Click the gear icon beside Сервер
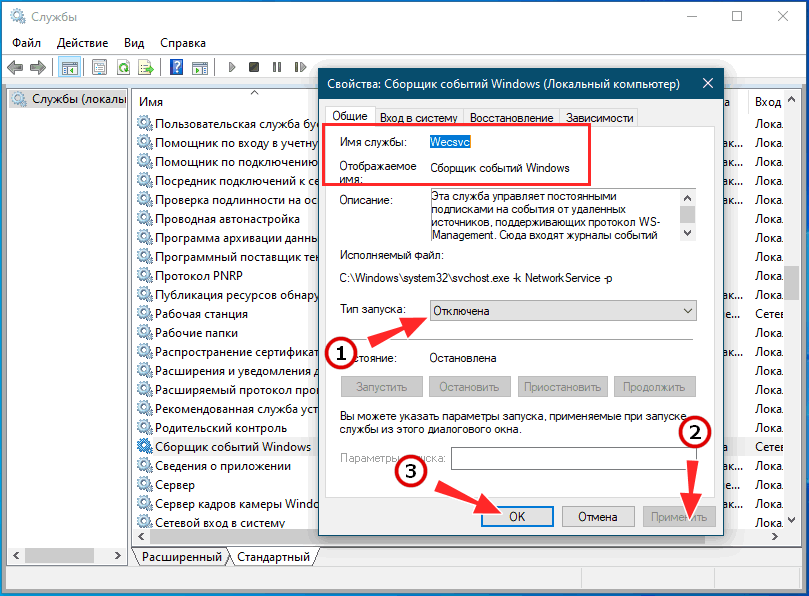 click(144, 484)
